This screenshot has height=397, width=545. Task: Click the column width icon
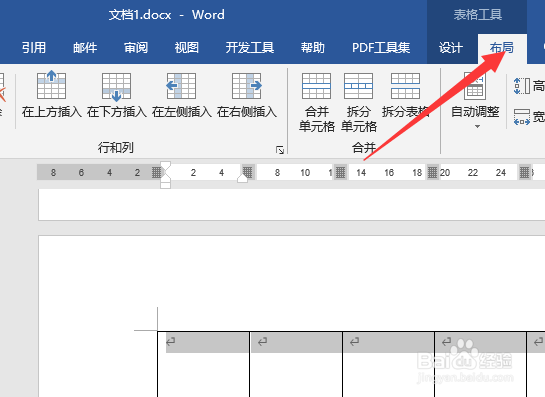[522, 117]
